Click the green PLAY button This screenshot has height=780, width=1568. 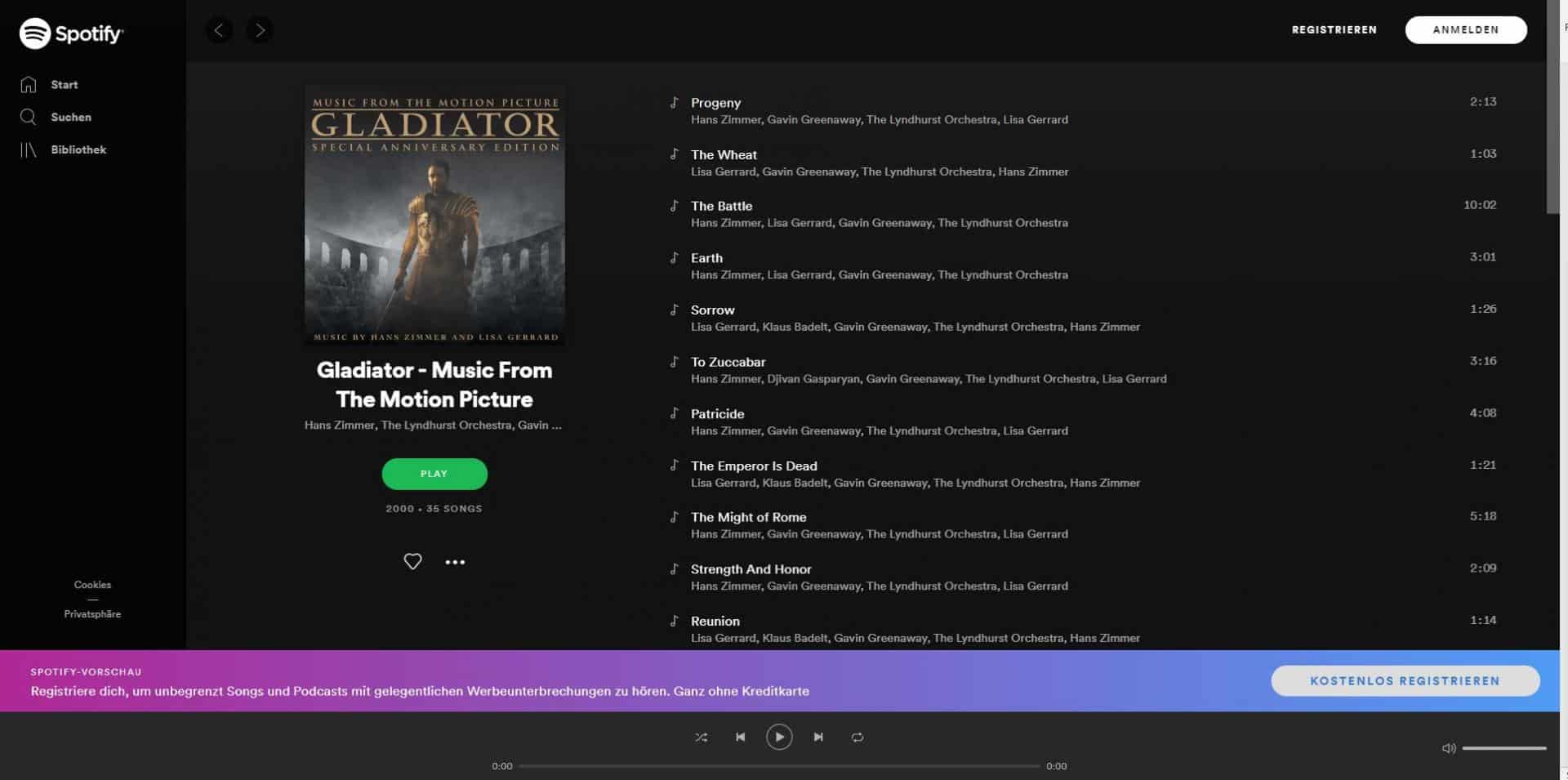click(x=434, y=474)
